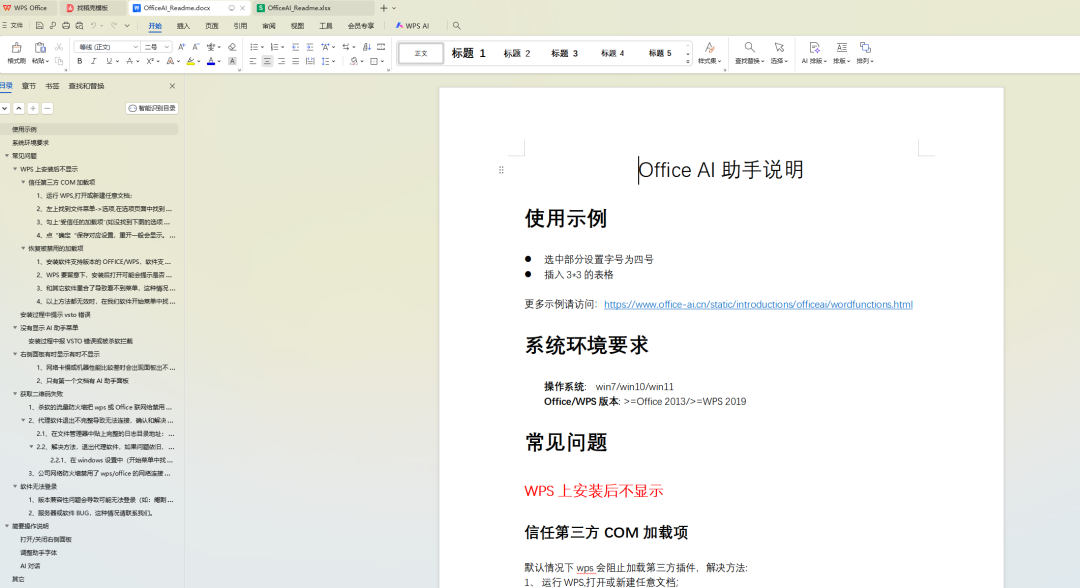Toggle character shading (A box) button
1080x588 pixels.
coord(232,61)
